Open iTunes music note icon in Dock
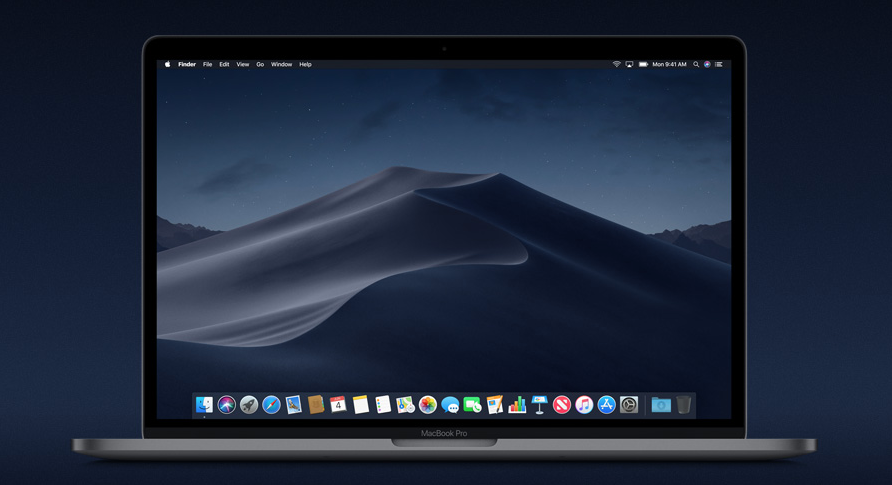 coord(584,405)
